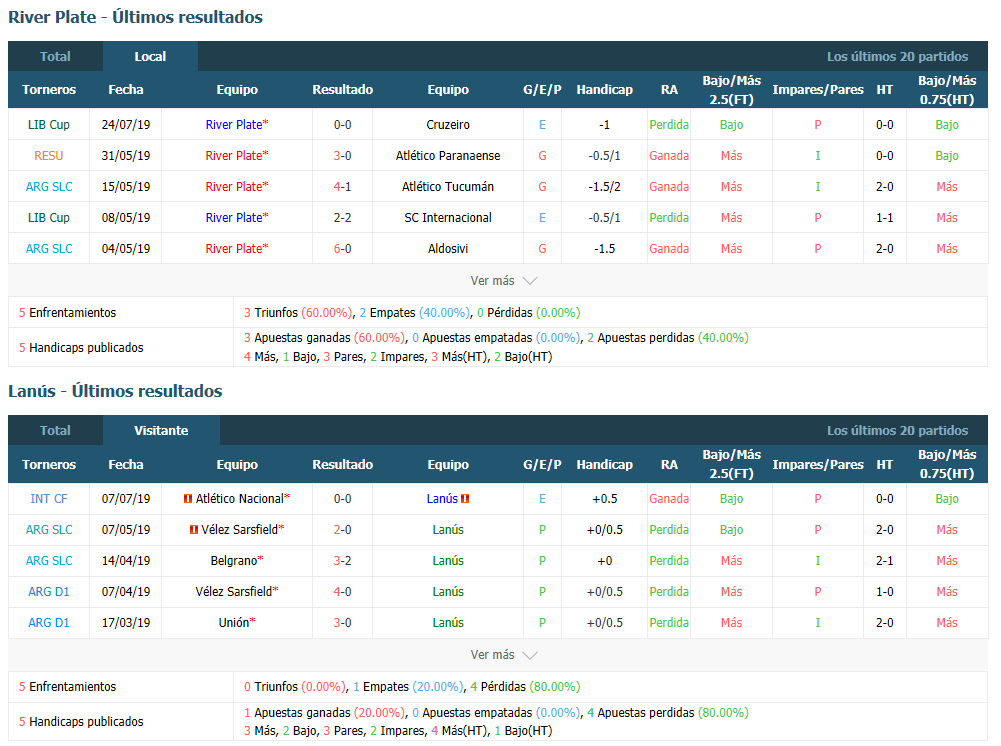Click the 4-0 result of Vélez Sarsfield match

tap(342, 592)
